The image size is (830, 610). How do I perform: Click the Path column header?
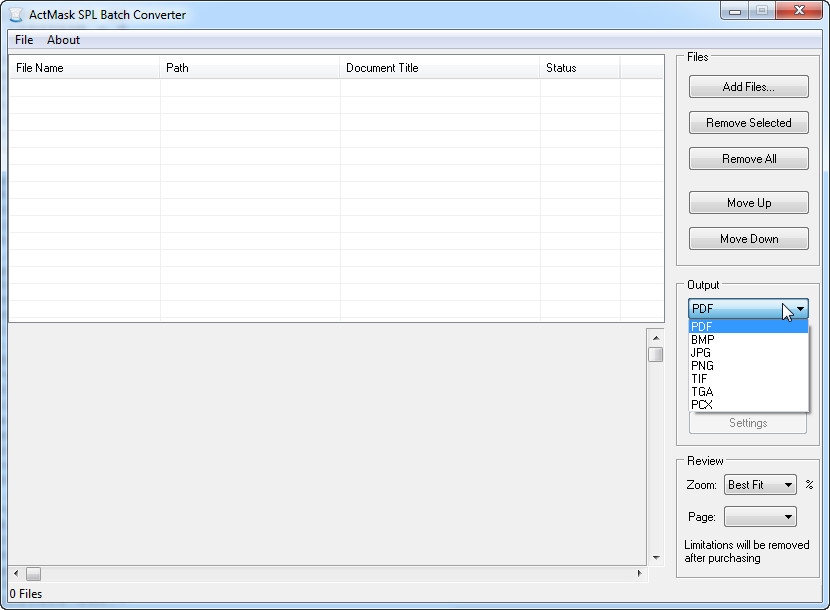pyautogui.click(x=249, y=68)
